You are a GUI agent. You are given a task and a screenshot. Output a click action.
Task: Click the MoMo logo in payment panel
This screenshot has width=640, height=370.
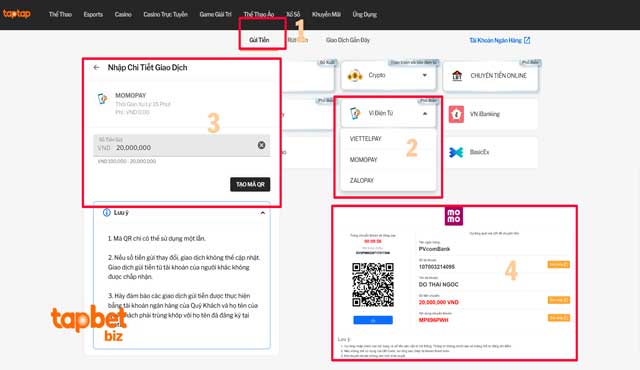click(454, 216)
